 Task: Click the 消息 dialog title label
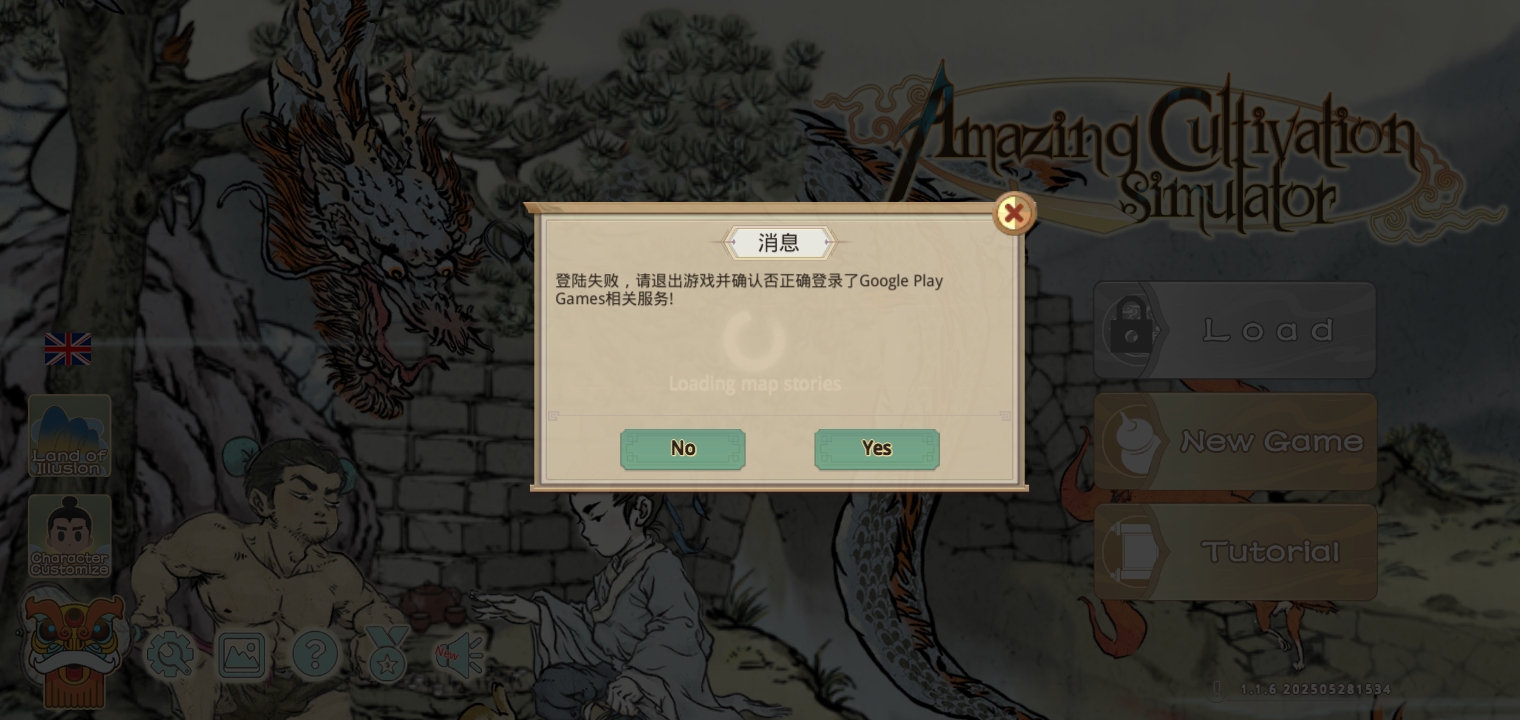pyautogui.click(x=779, y=243)
